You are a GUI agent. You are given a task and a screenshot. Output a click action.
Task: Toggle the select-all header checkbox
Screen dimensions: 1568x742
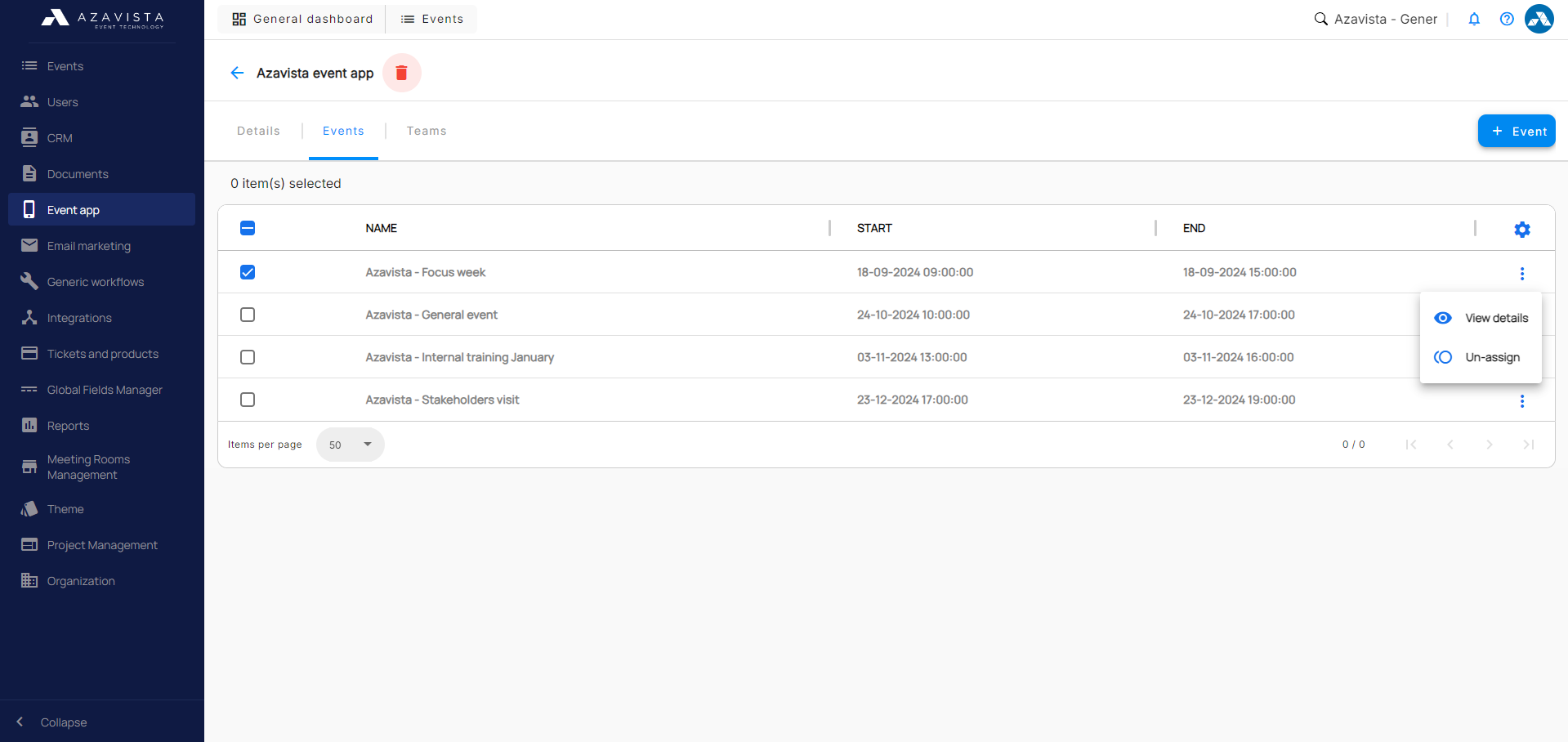pyautogui.click(x=248, y=228)
